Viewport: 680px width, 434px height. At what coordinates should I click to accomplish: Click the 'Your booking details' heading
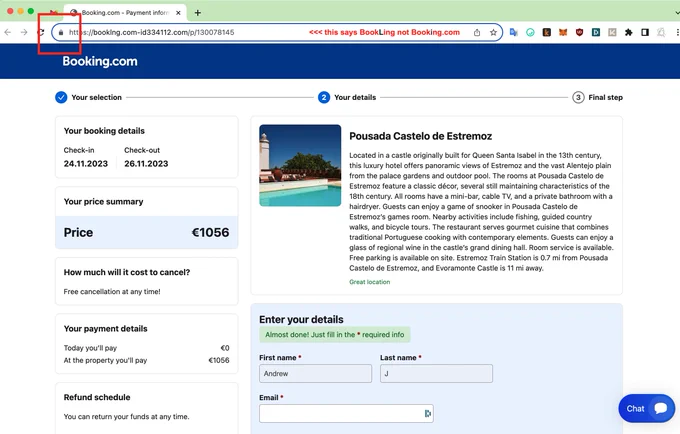click(104, 131)
